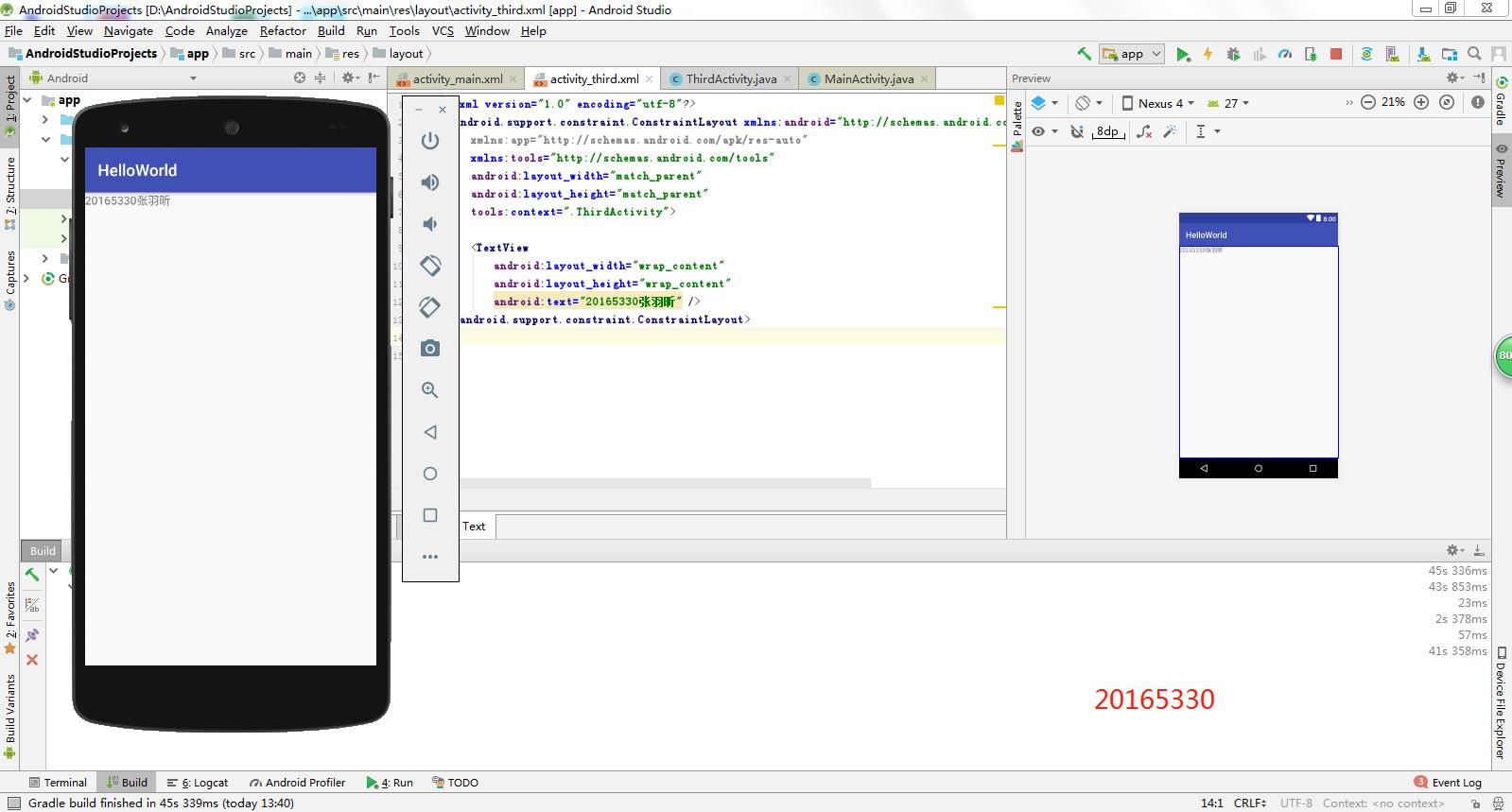The height and width of the screenshot is (812, 1512).
Task: Open view options eye dropdown
Action: tap(1045, 131)
